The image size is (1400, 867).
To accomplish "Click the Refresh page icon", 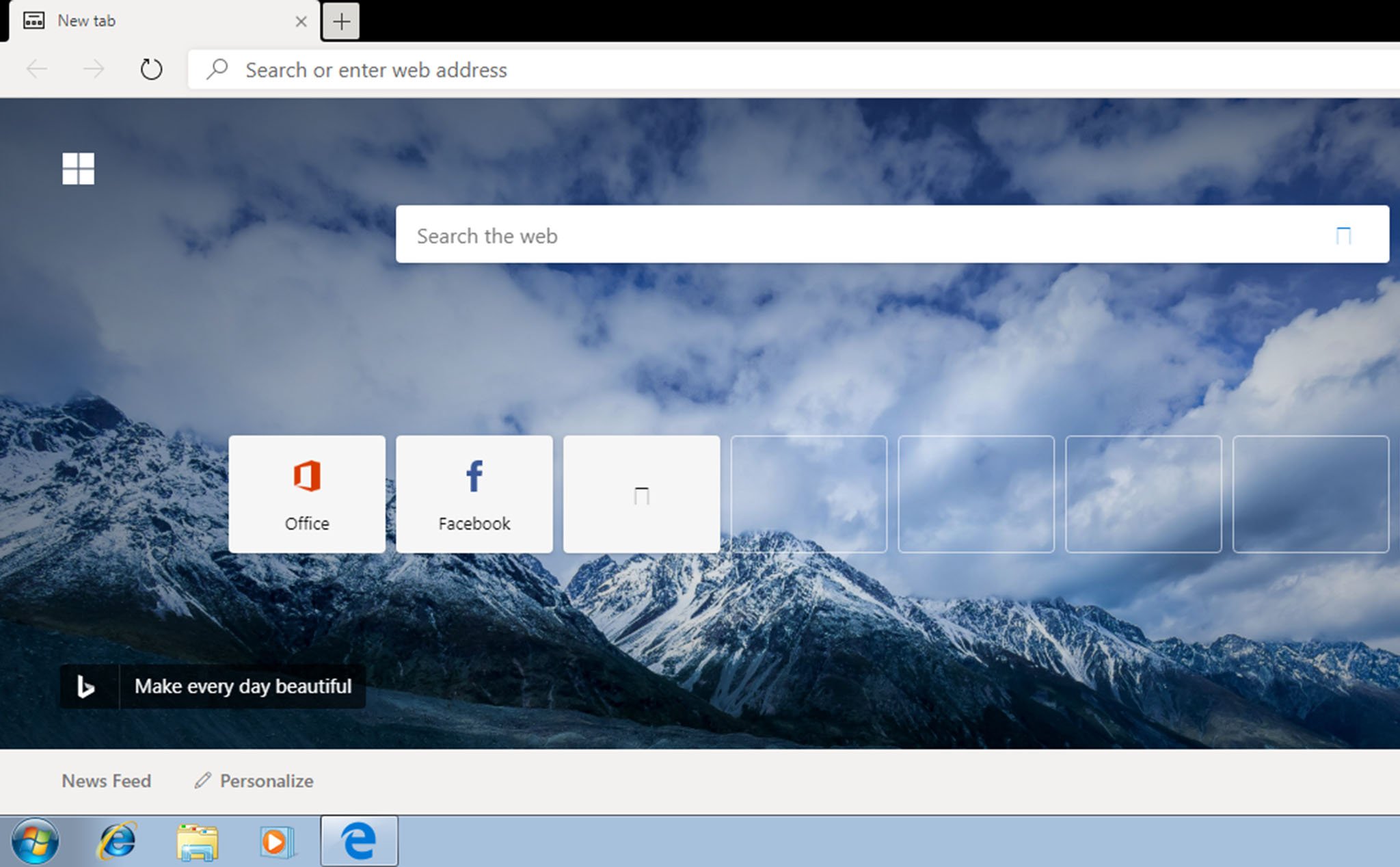I will 151,69.
